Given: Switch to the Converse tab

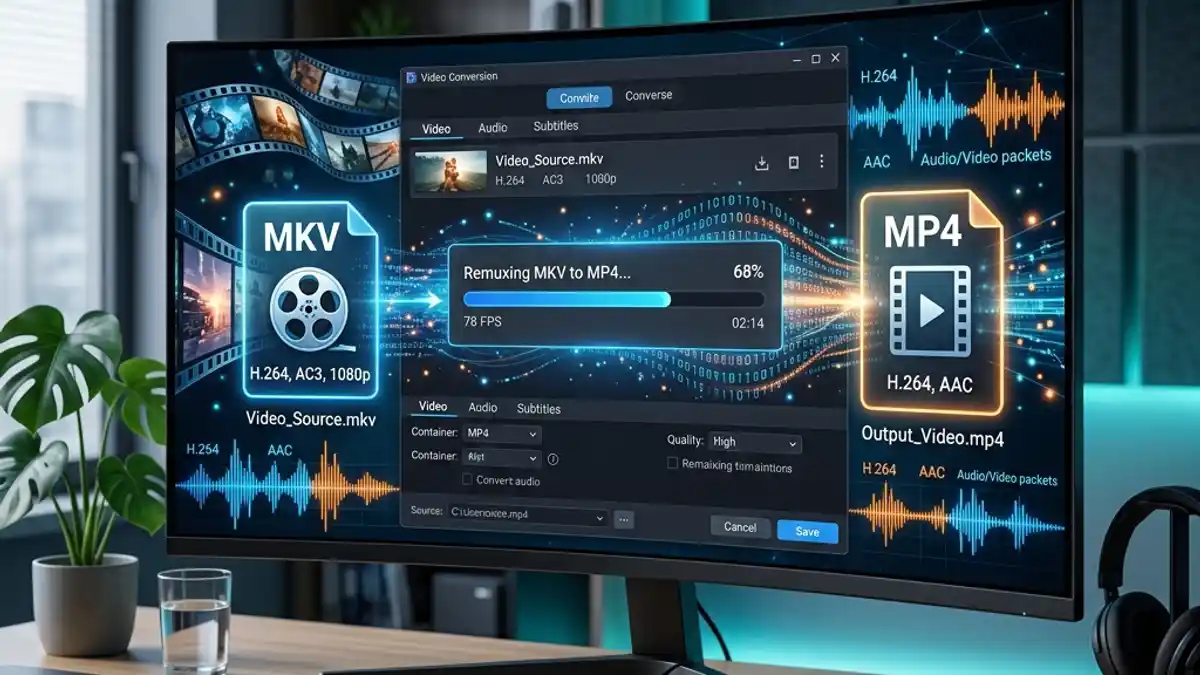Looking at the screenshot, I should tap(649, 96).
